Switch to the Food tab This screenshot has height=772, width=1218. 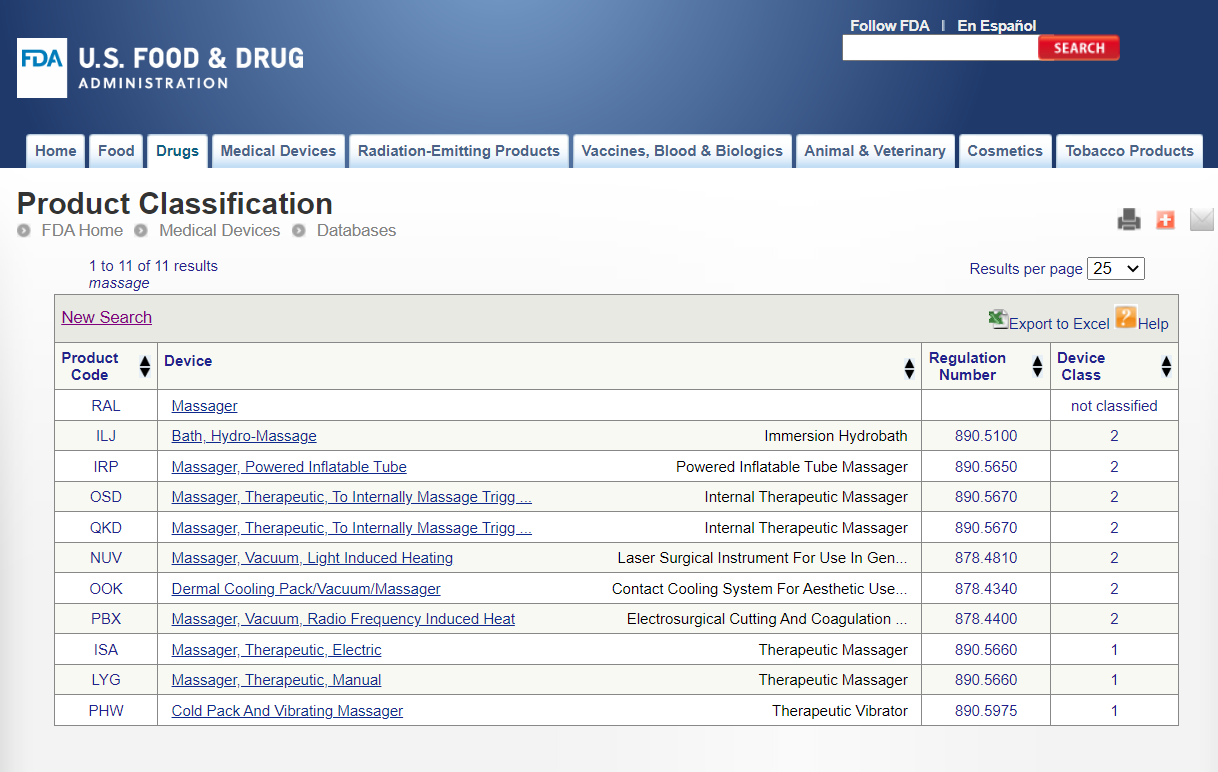point(116,151)
